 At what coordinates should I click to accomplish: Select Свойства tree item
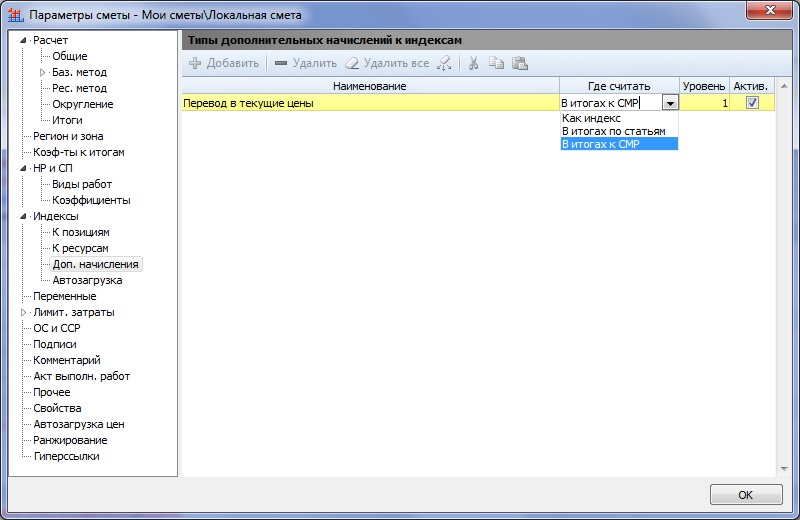tap(57, 408)
